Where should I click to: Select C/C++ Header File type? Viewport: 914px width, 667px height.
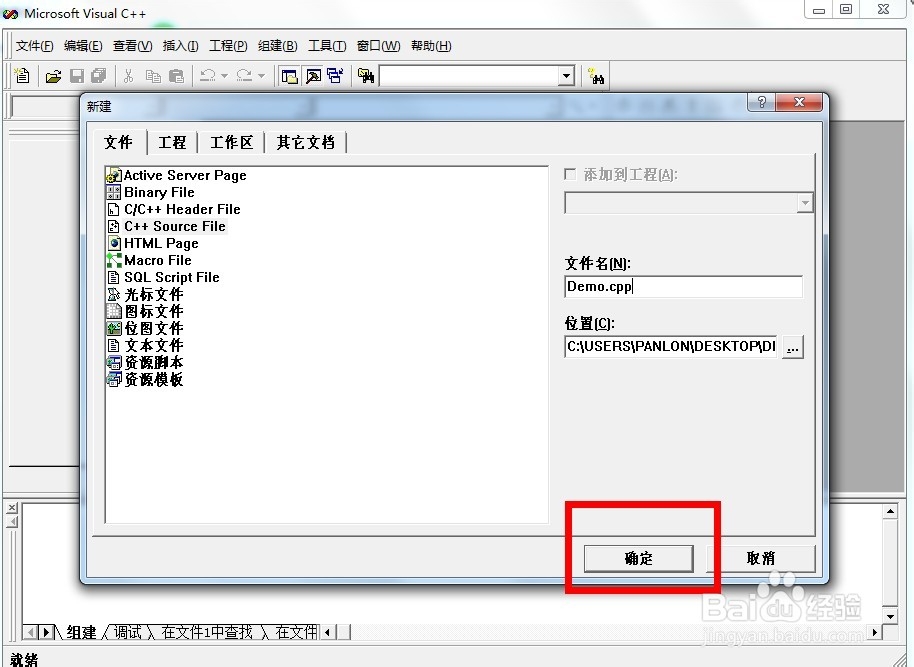pyautogui.click(x=174, y=209)
